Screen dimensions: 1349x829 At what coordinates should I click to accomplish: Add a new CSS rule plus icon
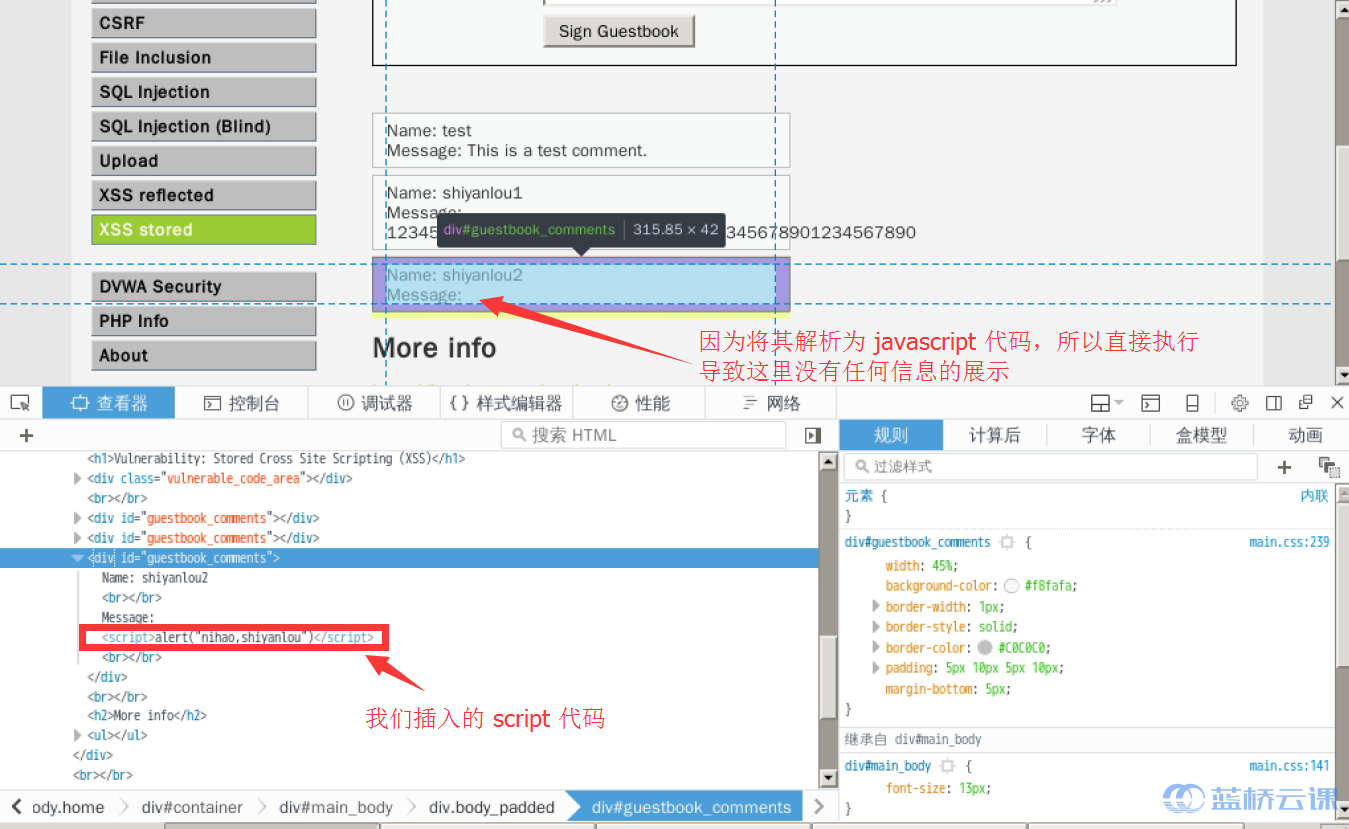point(1285,466)
